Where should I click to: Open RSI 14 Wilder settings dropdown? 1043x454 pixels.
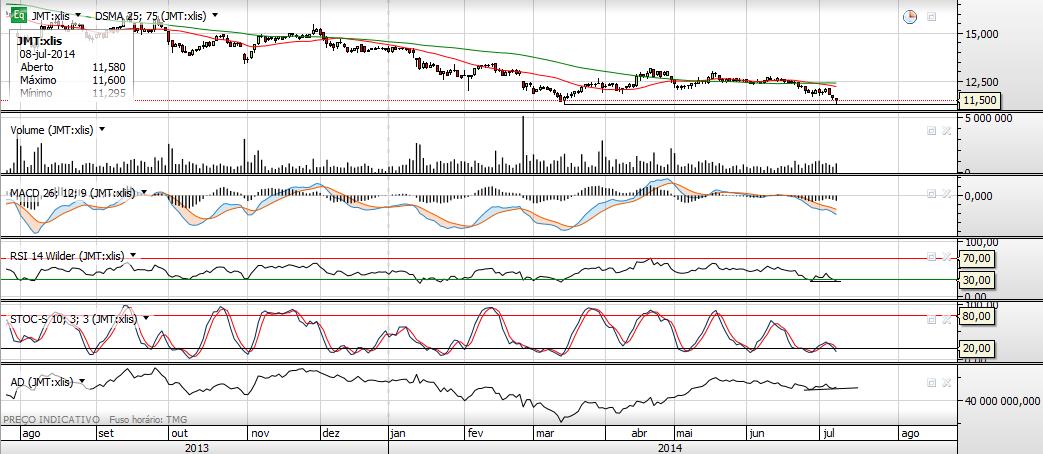click(133, 256)
